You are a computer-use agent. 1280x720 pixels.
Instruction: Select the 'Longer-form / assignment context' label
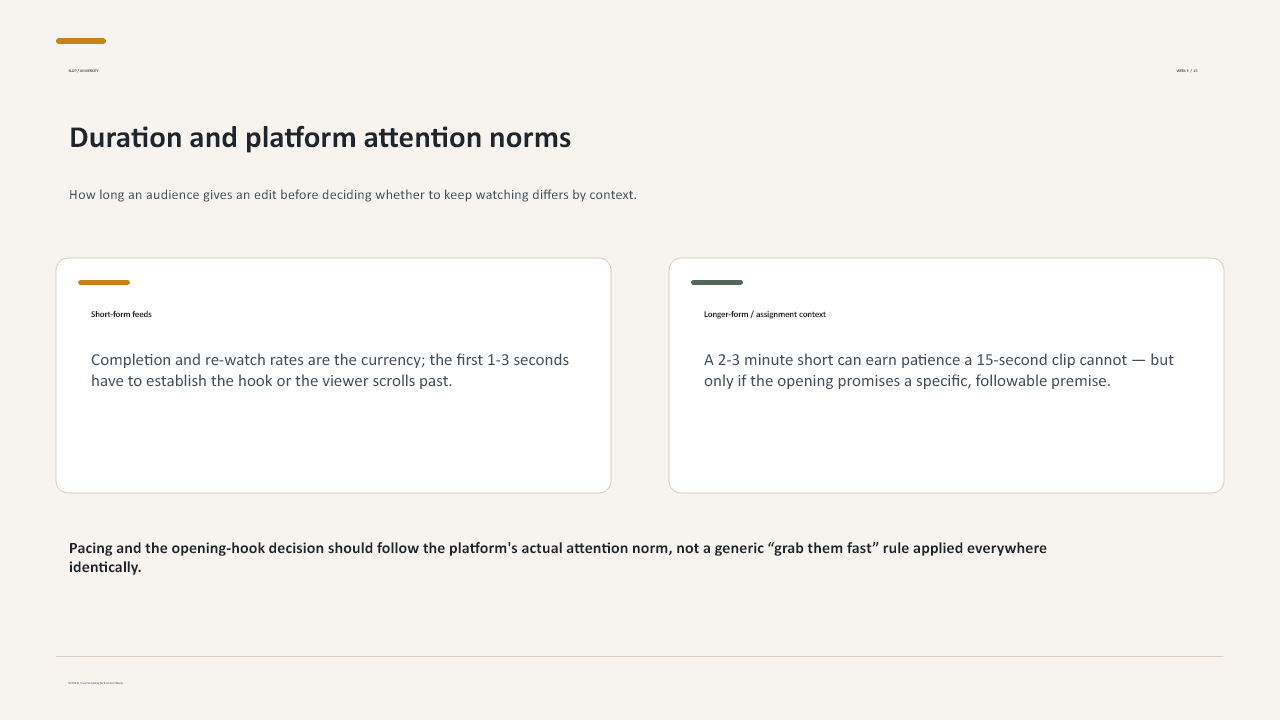tap(765, 314)
